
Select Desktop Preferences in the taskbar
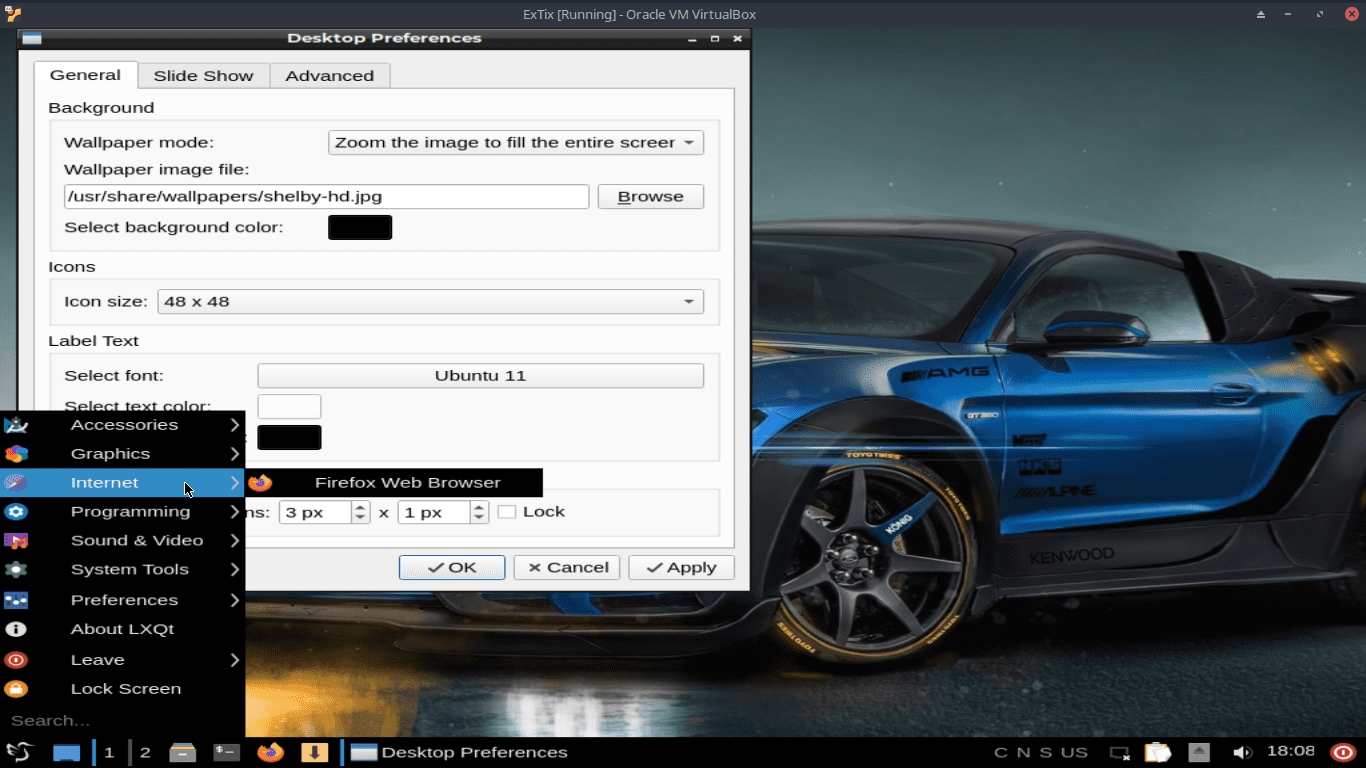pos(460,752)
